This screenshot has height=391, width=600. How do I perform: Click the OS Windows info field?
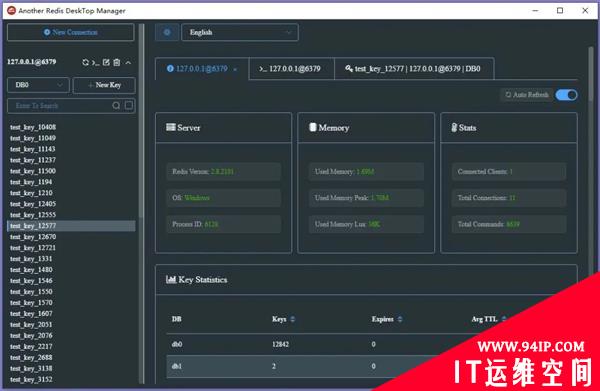223,198
